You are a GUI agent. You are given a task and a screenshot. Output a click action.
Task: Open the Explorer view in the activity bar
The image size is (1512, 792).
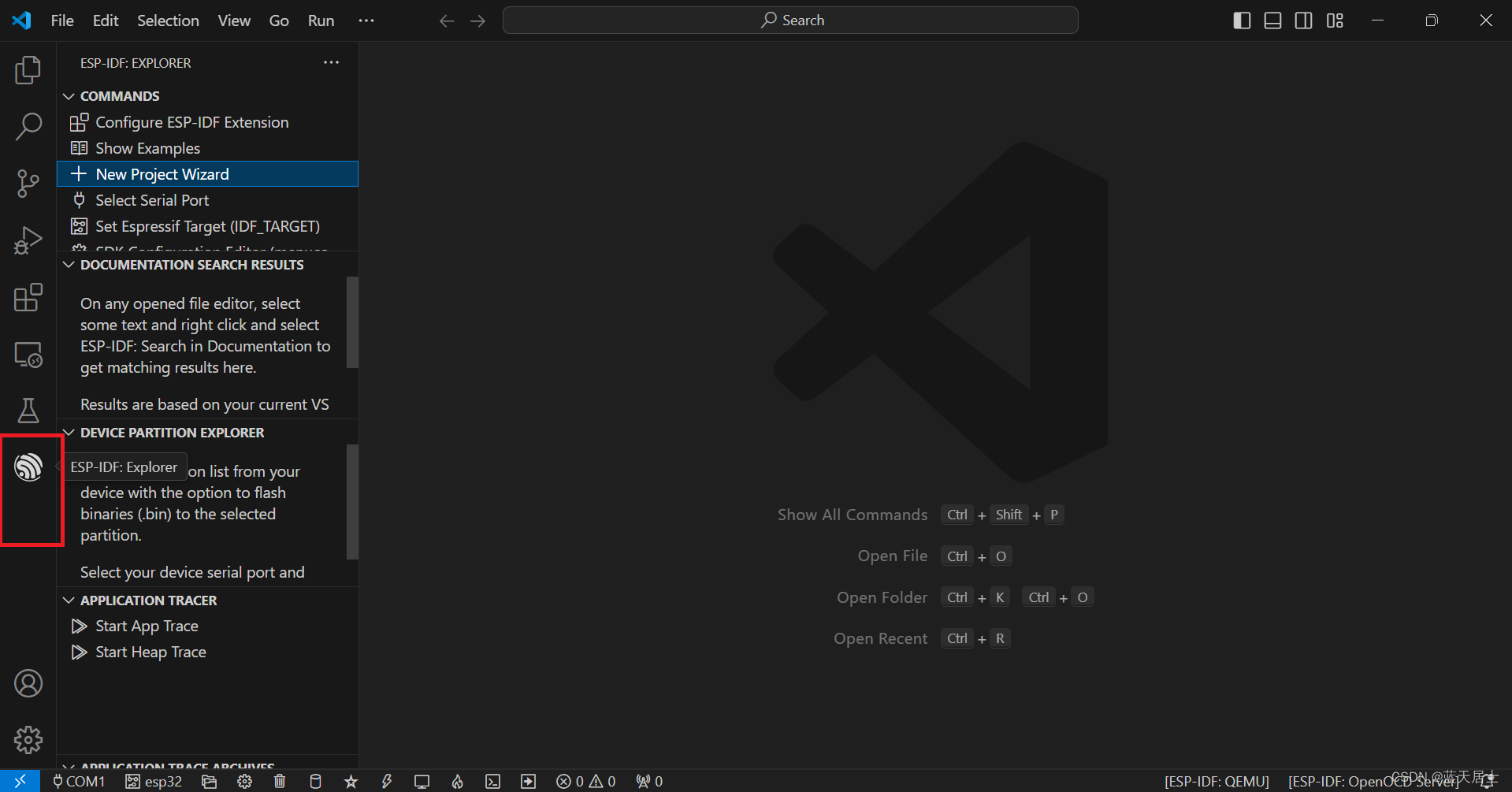[28, 70]
